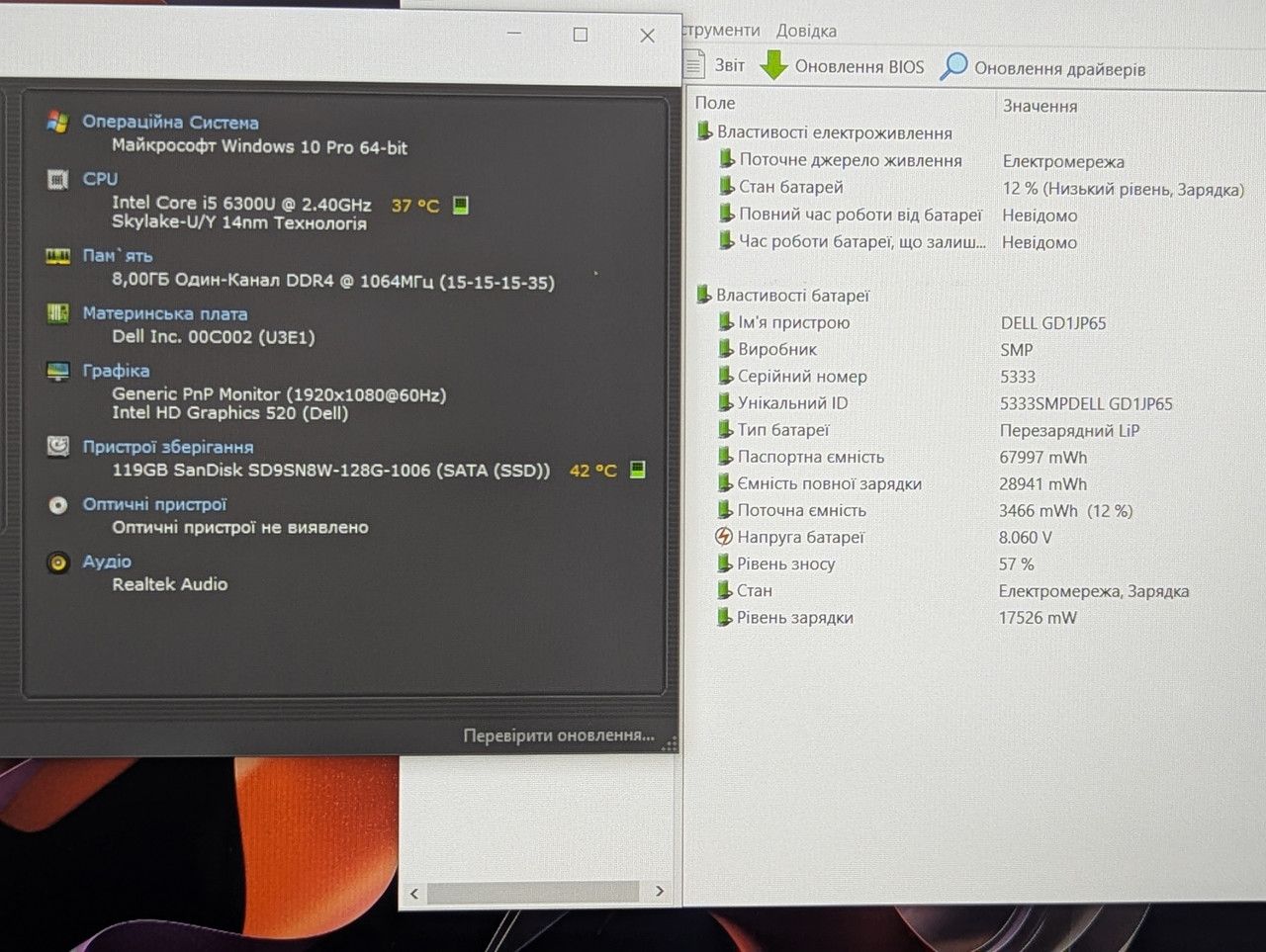This screenshot has width=1266, height=952.
Task: Select the Виробник row
Action: pos(873,349)
